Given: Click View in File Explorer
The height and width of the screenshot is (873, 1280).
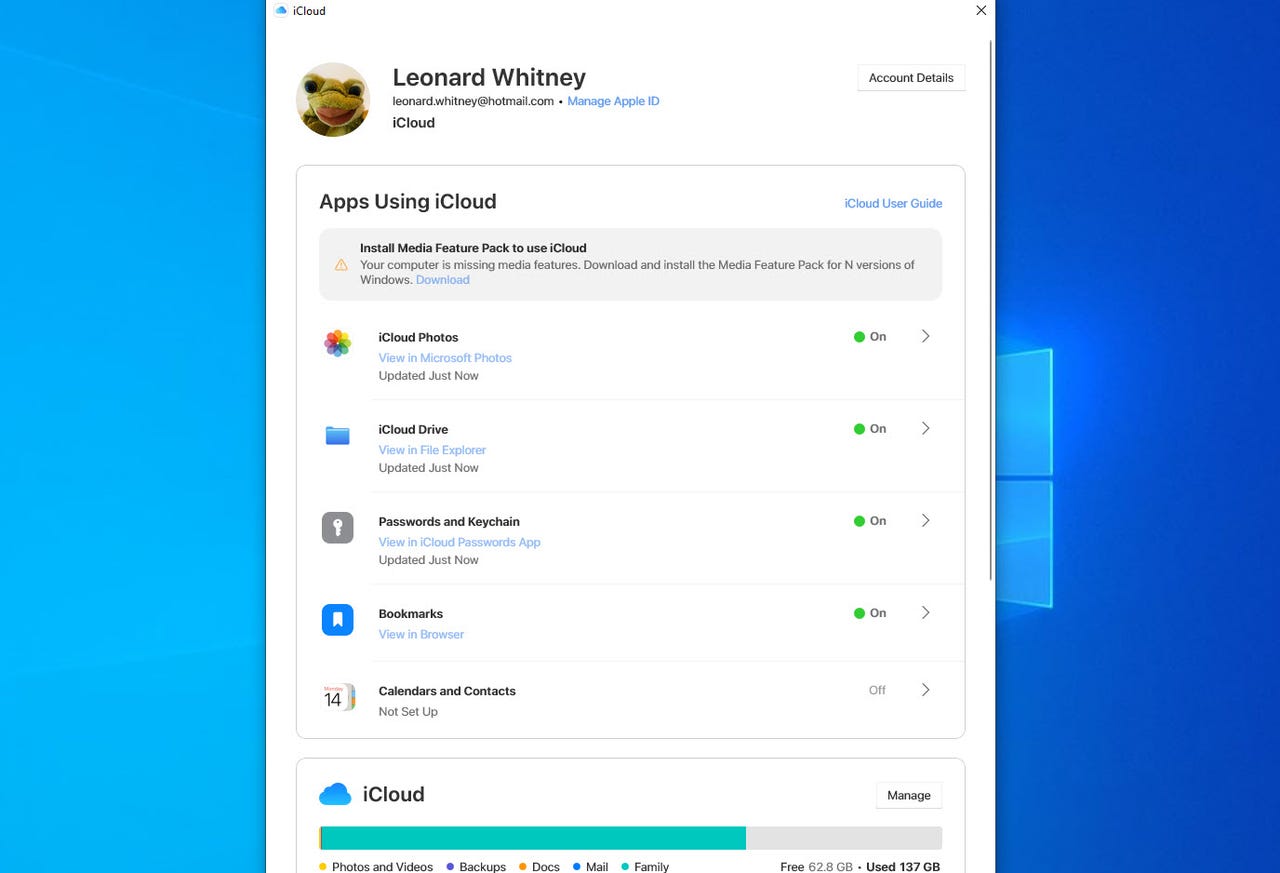Looking at the screenshot, I should (x=432, y=450).
